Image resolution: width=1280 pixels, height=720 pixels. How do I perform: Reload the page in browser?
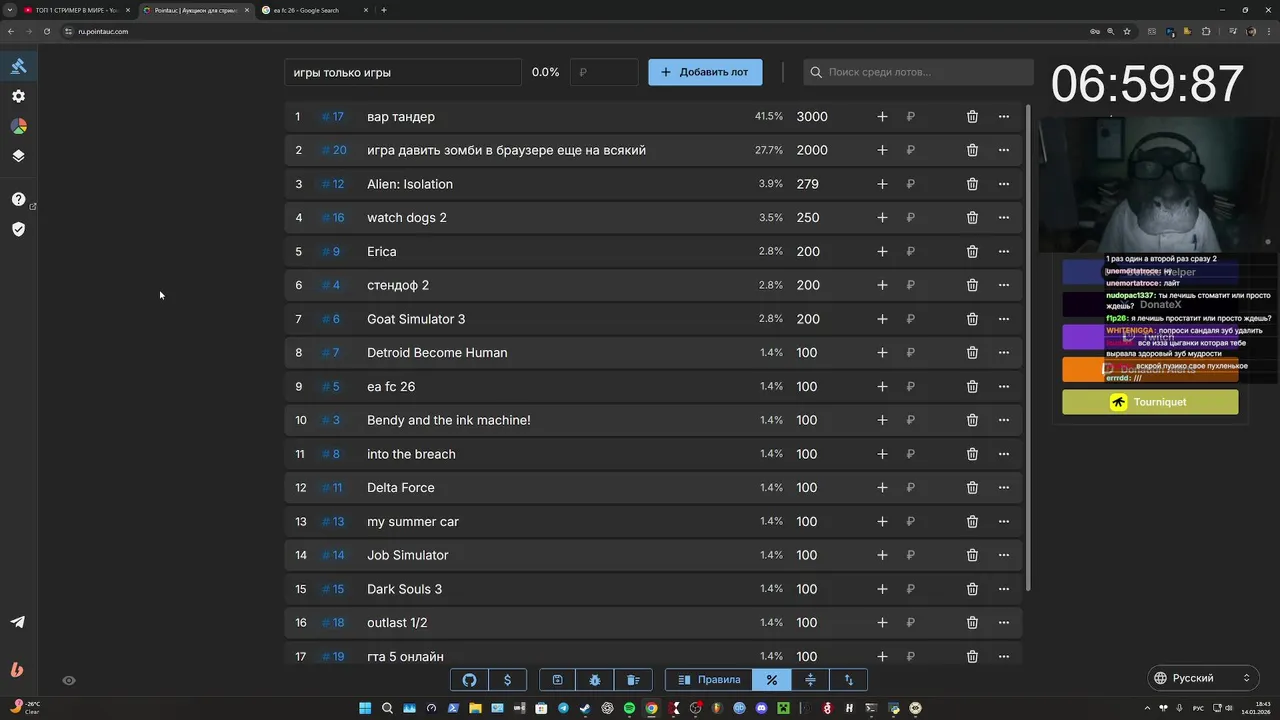[x=46, y=31]
